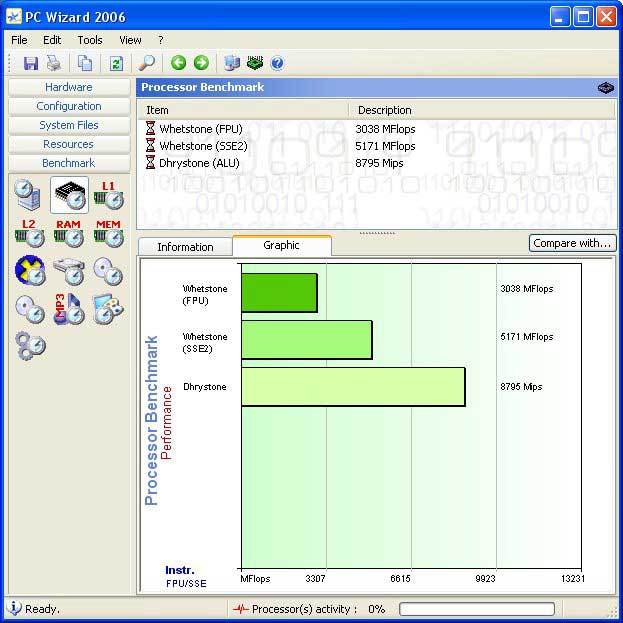
Task: Select the Processor benchmark chip icon
Action: click(x=68, y=194)
